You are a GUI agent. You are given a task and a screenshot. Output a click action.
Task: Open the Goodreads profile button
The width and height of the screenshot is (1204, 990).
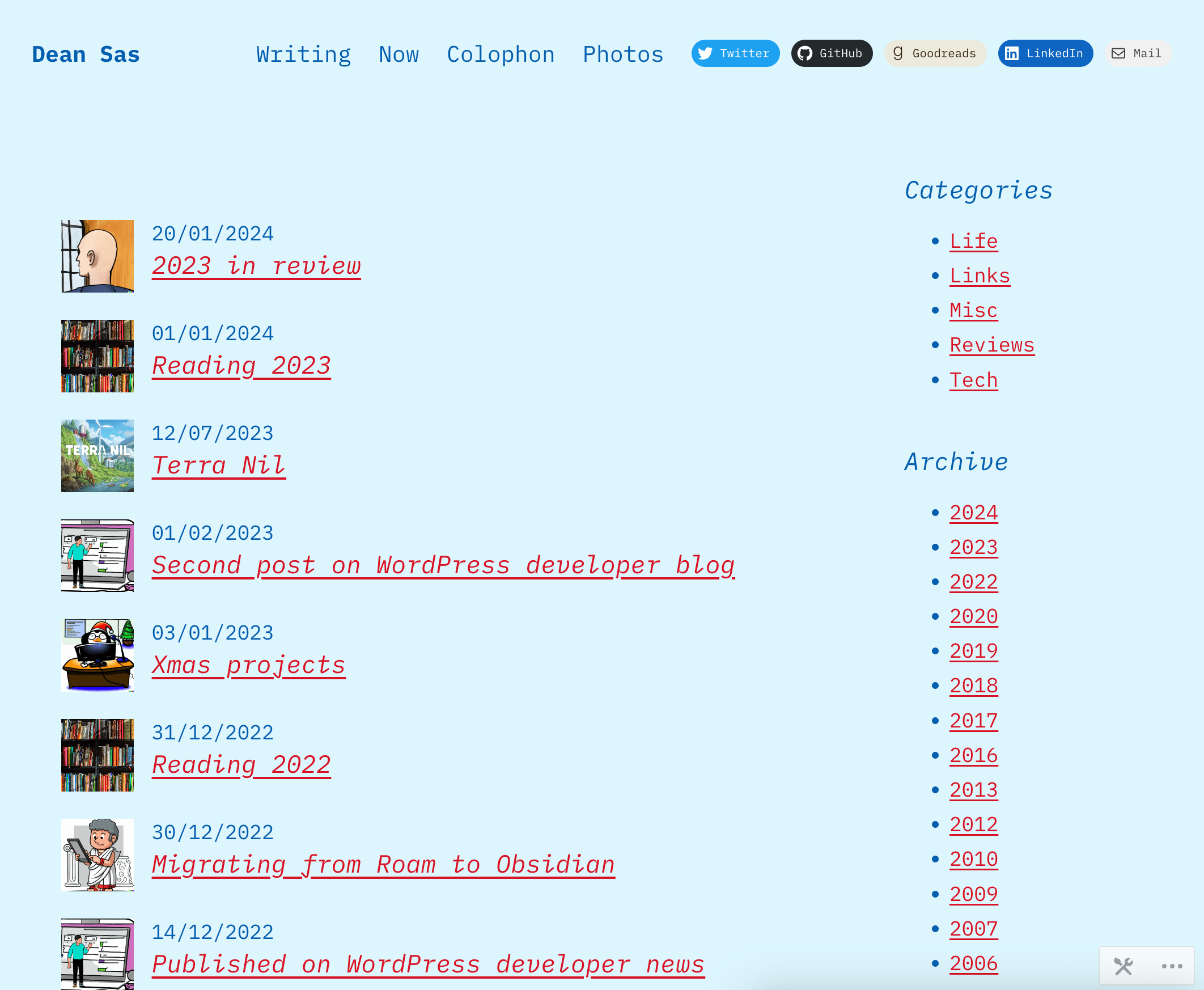(934, 54)
